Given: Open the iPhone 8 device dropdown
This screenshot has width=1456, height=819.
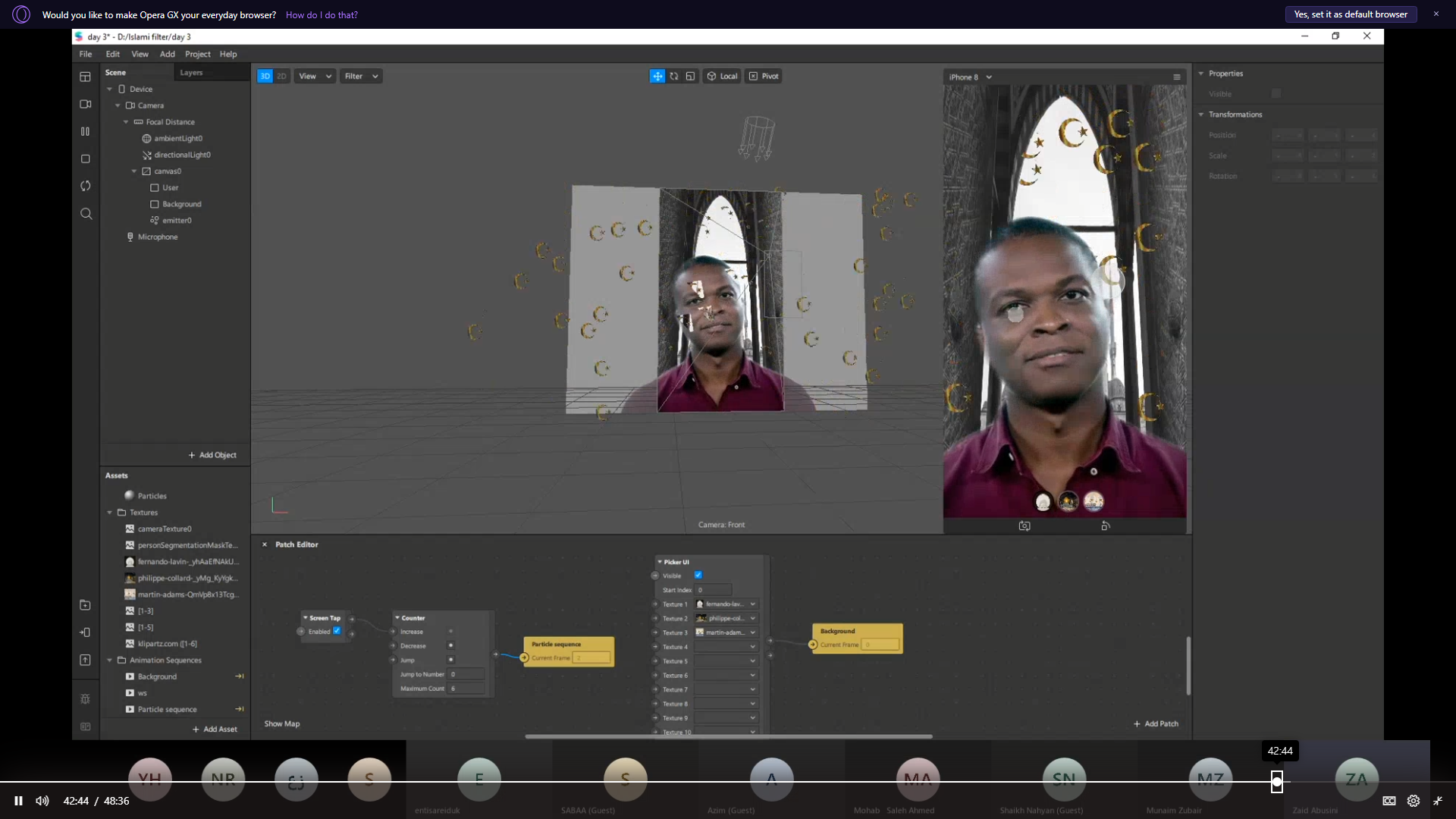Looking at the screenshot, I should point(970,77).
